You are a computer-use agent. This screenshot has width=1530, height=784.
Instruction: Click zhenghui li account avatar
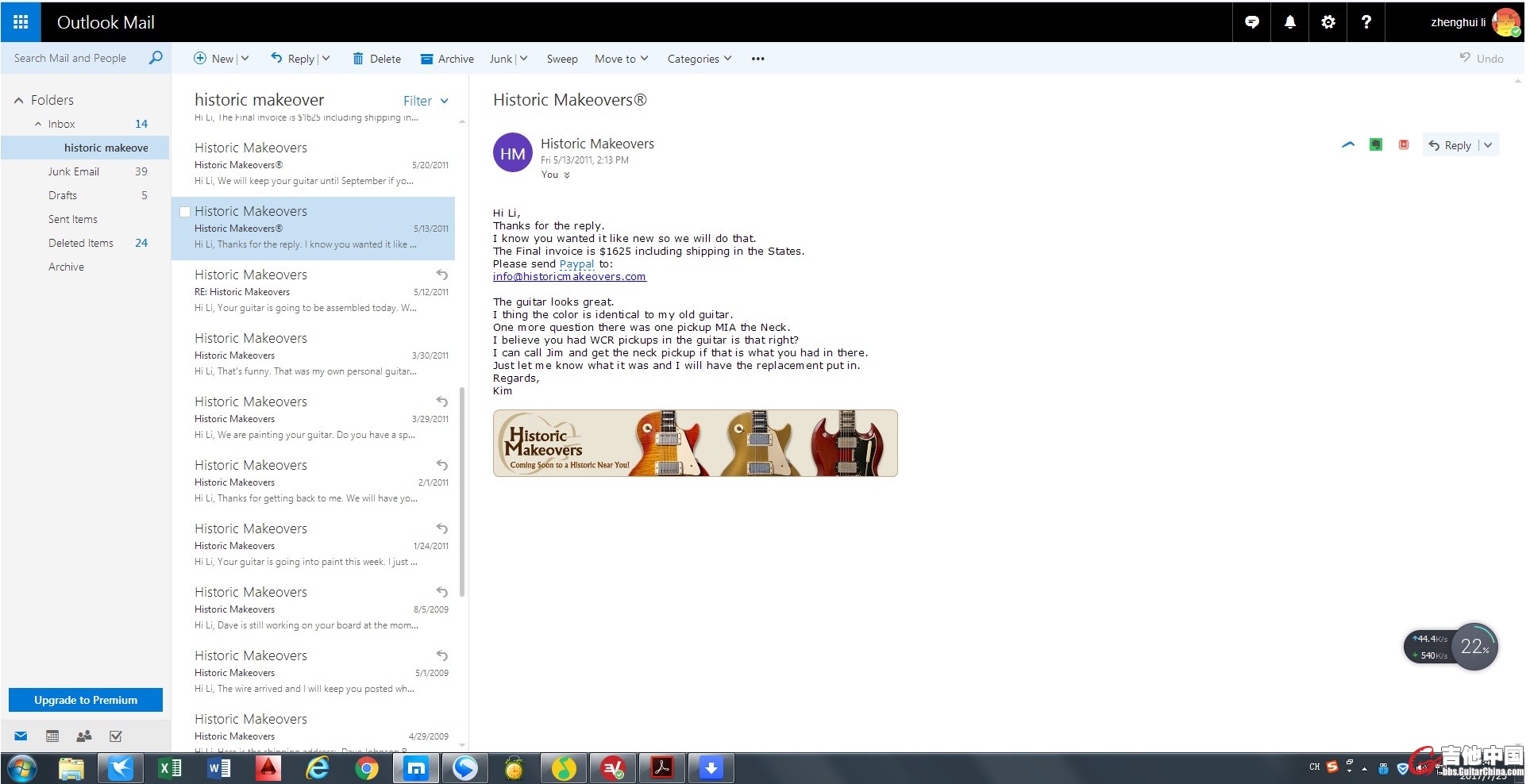tap(1505, 22)
